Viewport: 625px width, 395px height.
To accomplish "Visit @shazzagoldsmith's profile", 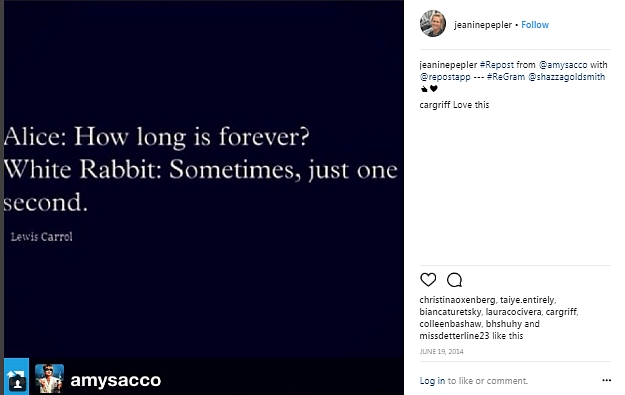I will point(566,77).
